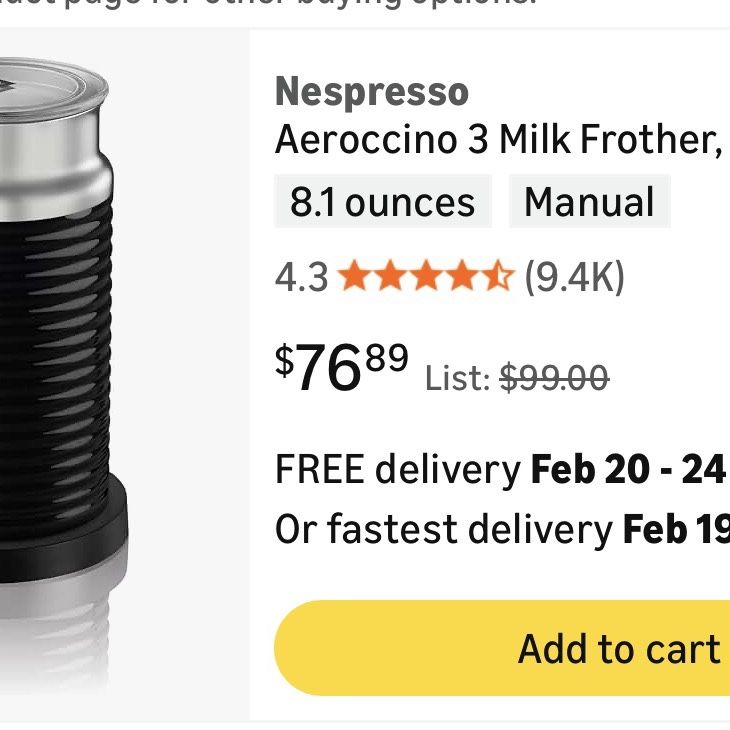This screenshot has height=730, width=730.
Task: Click the third orange rating star
Action: 426,275
